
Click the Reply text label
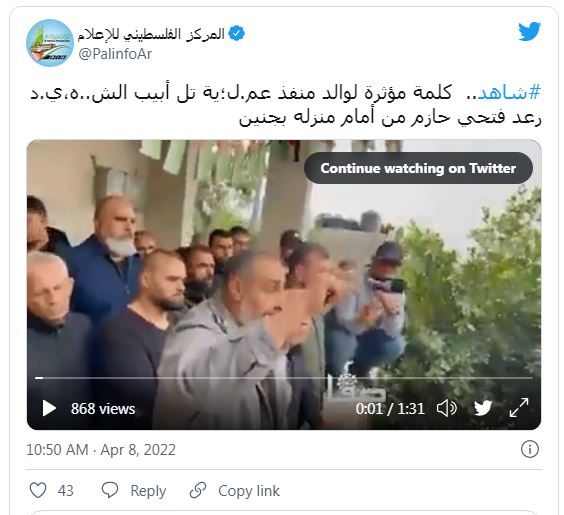(148, 491)
